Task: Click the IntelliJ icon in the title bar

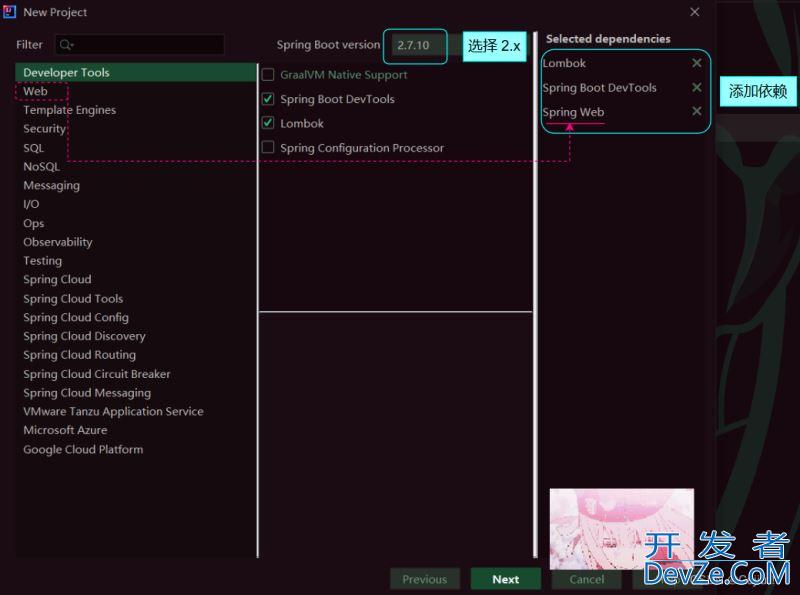Action: click(x=9, y=12)
